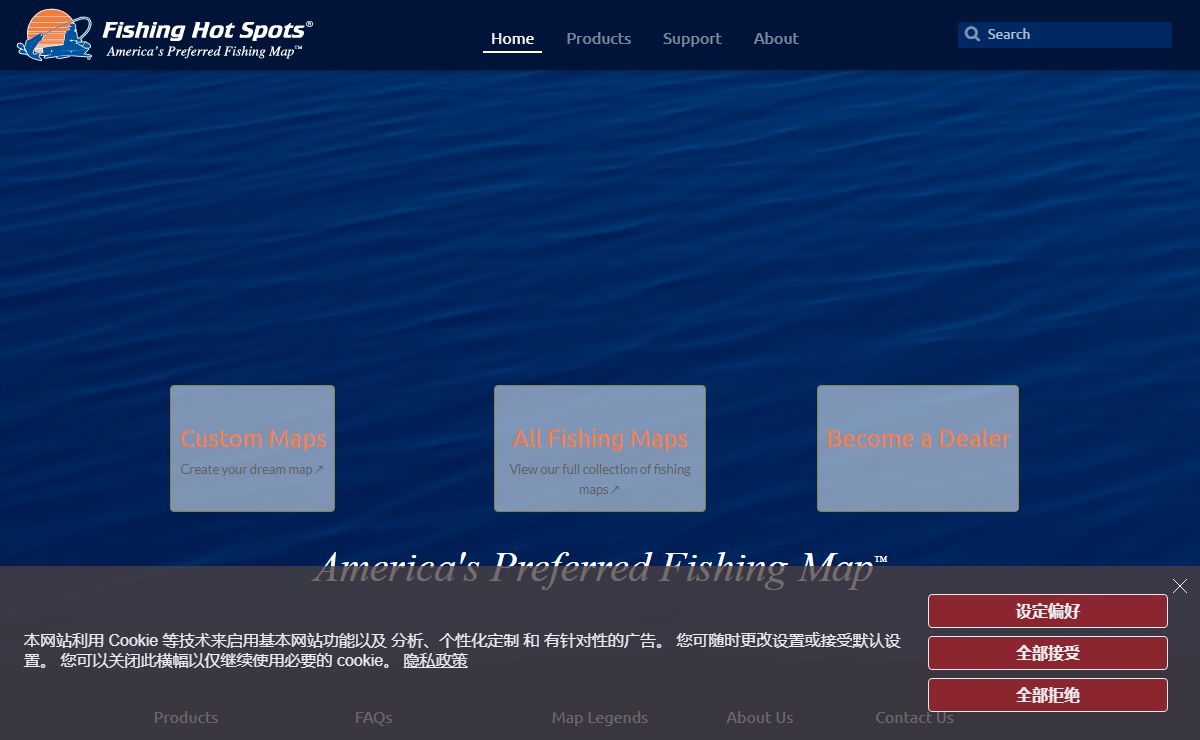Click the footer Products link
1200x740 pixels.
click(186, 717)
